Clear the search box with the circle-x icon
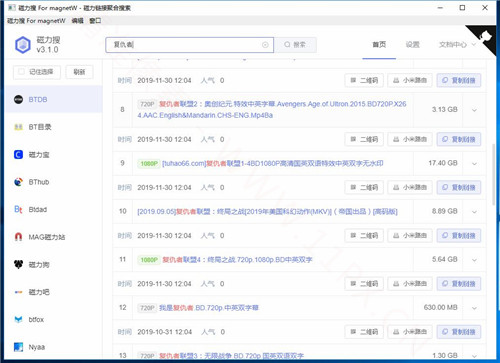 pyautogui.click(x=265, y=45)
